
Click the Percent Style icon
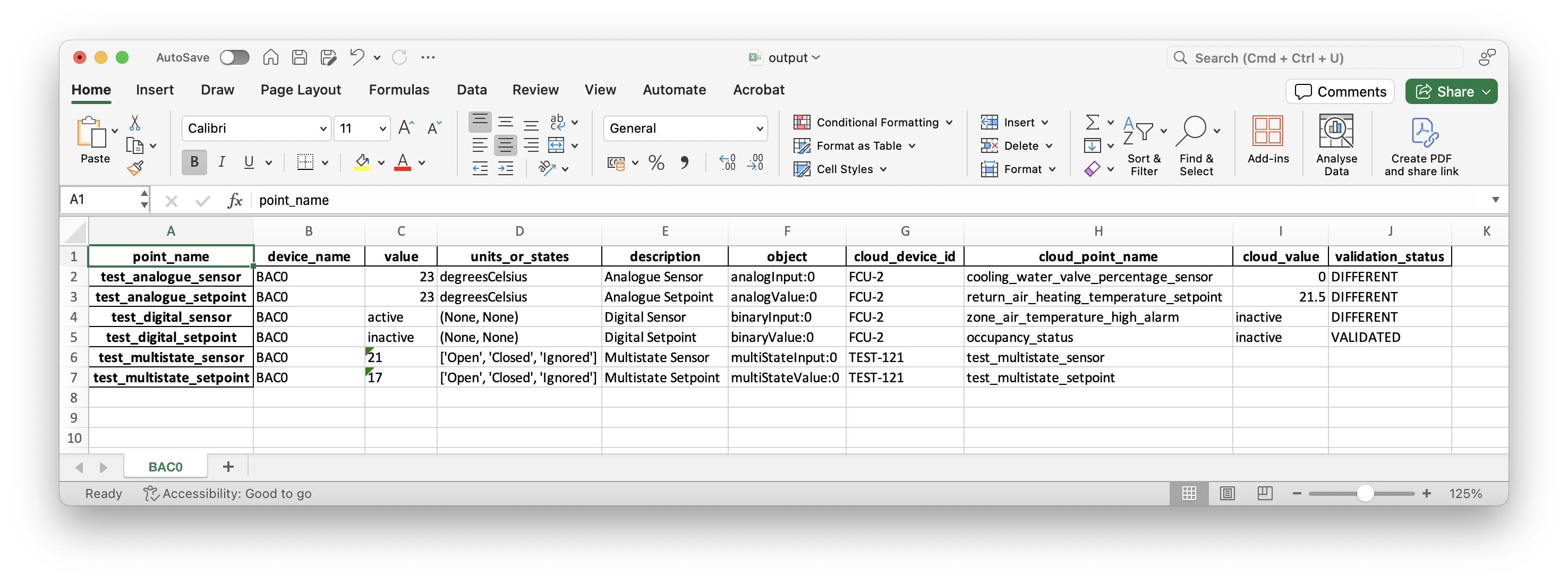click(656, 162)
